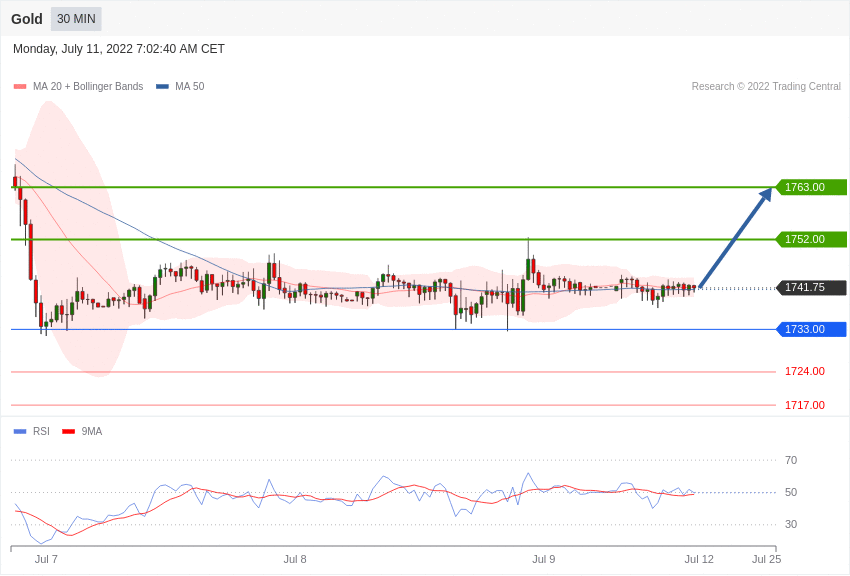Click the Gold chart title
Viewport: 850px width, 576px height.
[27, 19]
